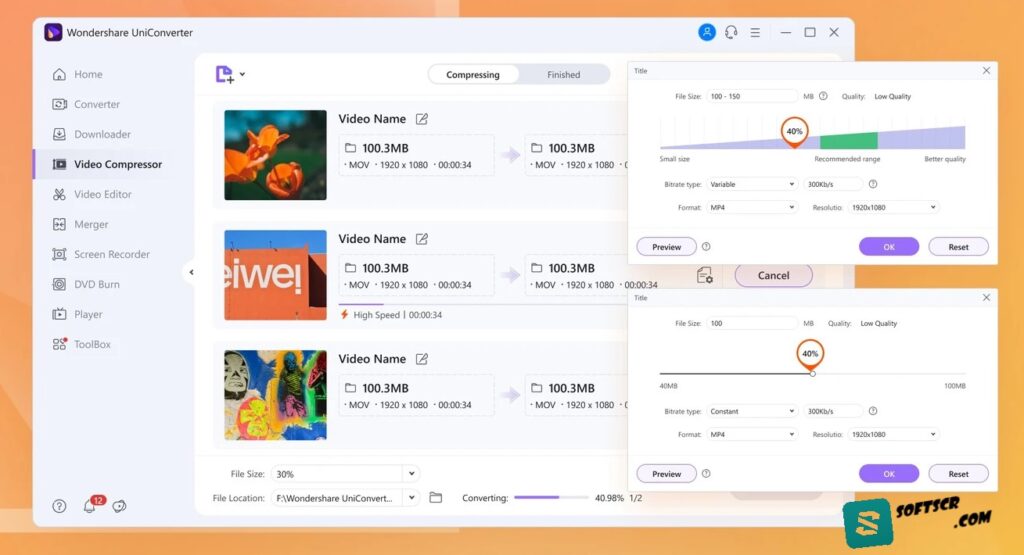Viewport: 1024px width, 555px height.
Task: Open Resolution dropdown in lower dialog
Action: click(893, 435)
